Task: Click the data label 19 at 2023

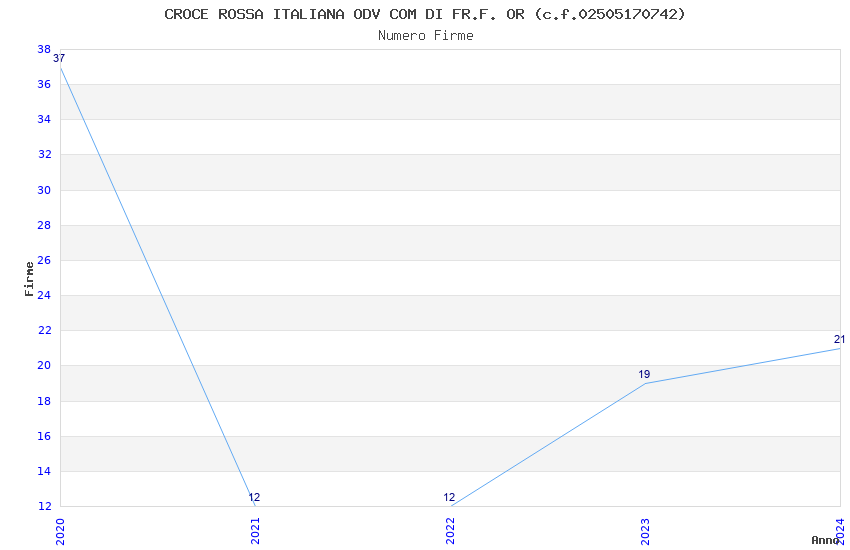Action: [x=644, y=374]
